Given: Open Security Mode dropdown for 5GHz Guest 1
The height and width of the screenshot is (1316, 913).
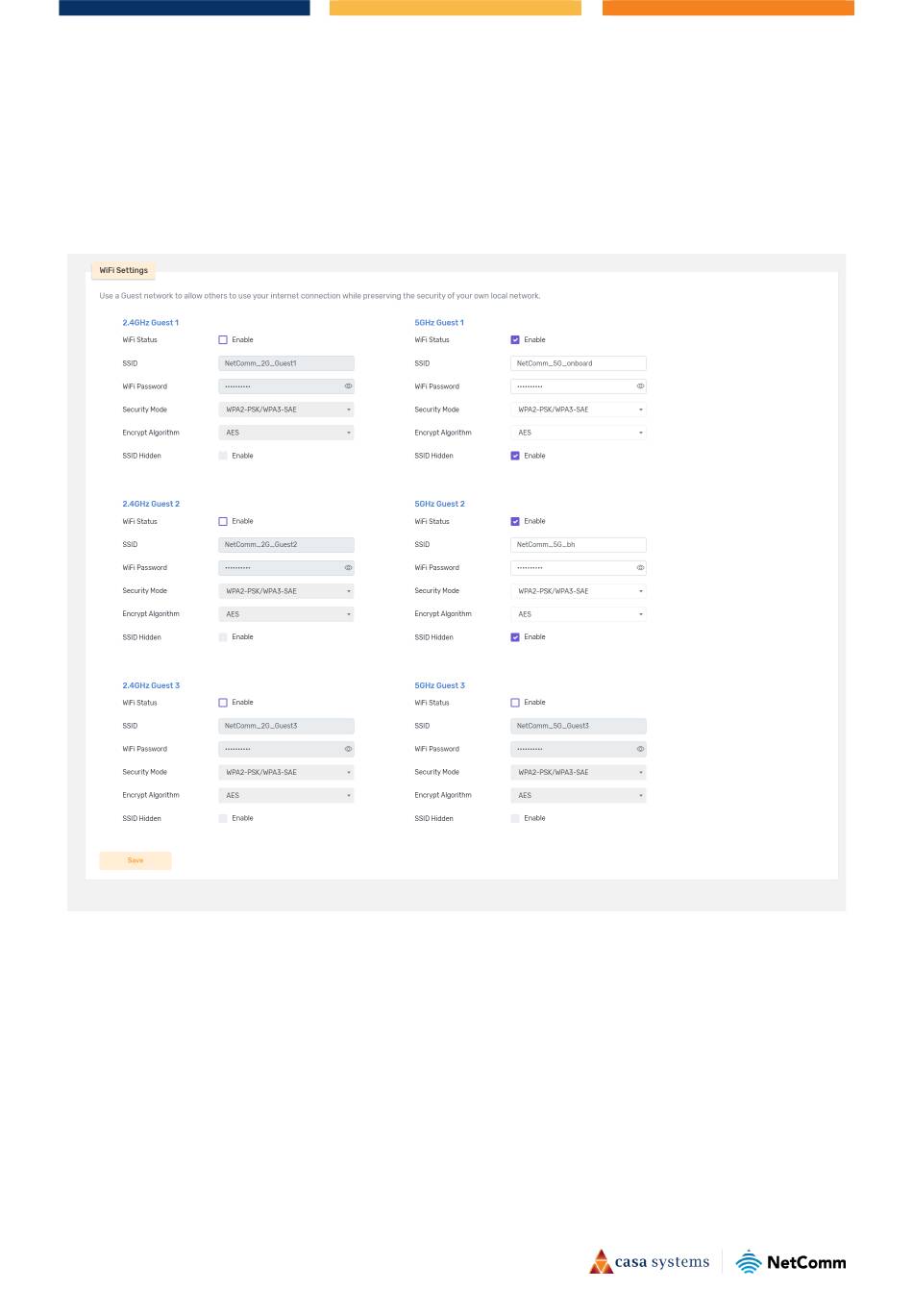Looking at the screenshot, I should click(578, 410).
